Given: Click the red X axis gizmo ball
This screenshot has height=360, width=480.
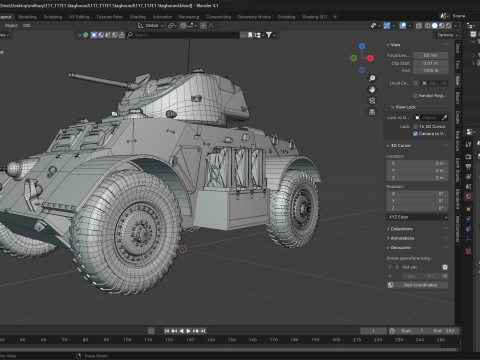Looking at the screenshot, I should click(x=370, y=58).
